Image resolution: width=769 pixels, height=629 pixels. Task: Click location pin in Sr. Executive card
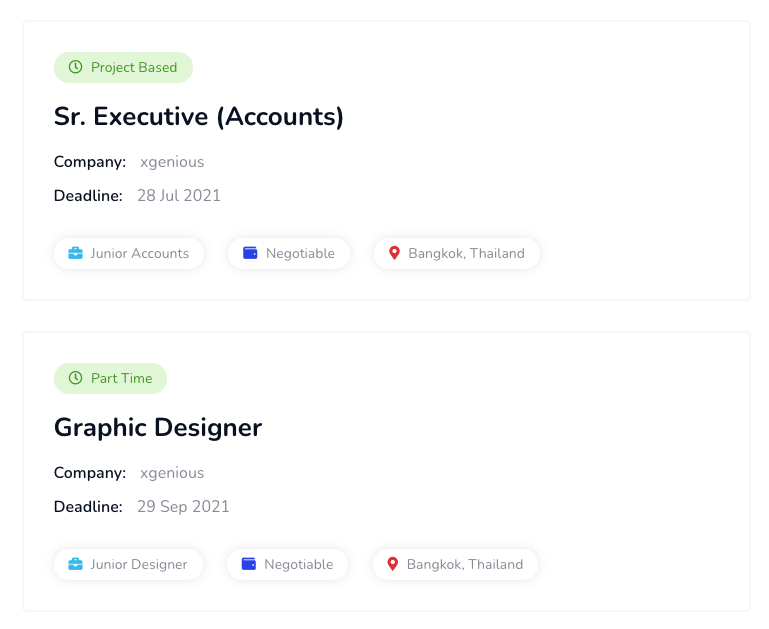point(394,254)
